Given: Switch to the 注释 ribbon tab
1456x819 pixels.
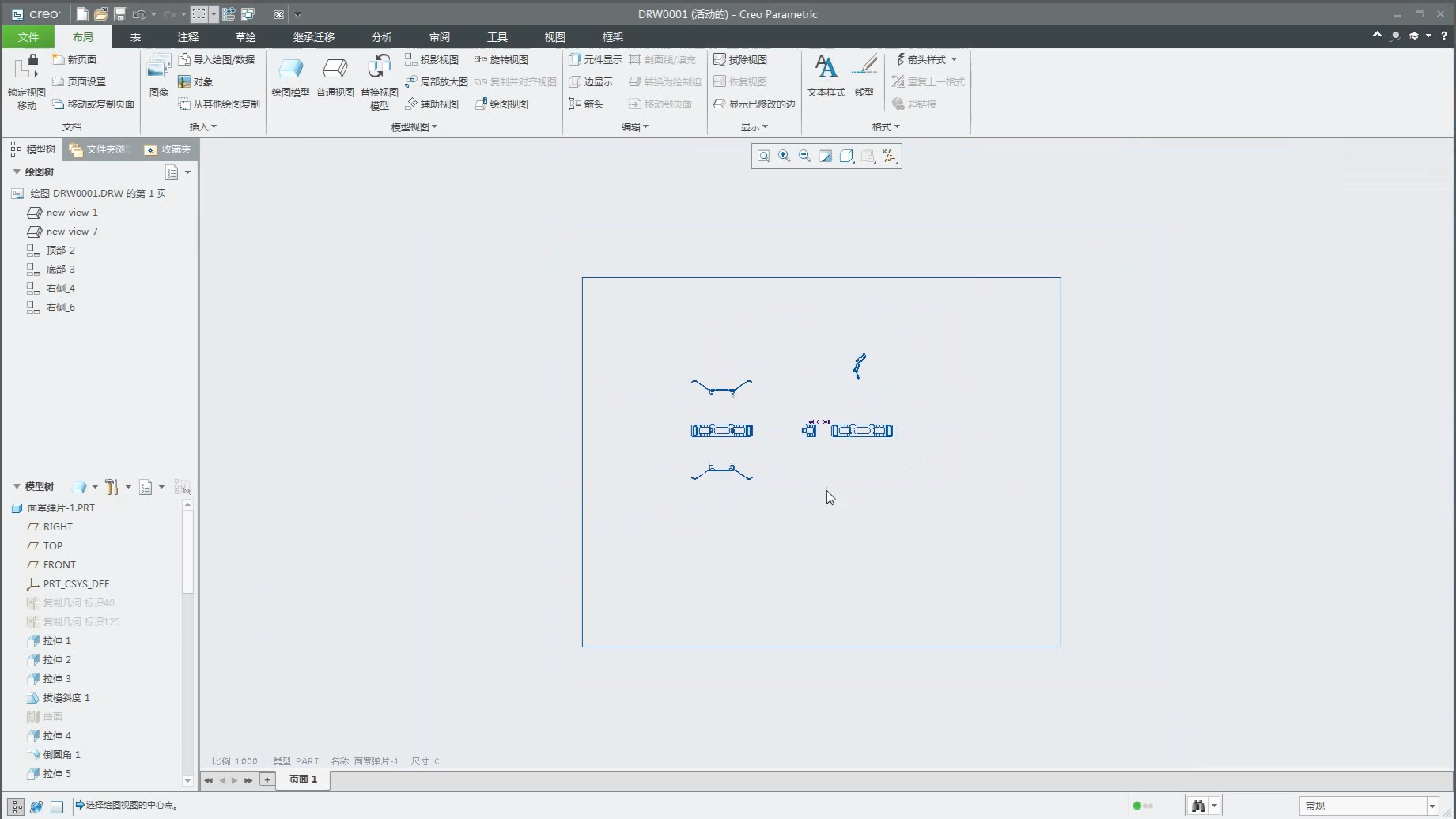Looking at the screenshot, I should [x=187, y=37].
